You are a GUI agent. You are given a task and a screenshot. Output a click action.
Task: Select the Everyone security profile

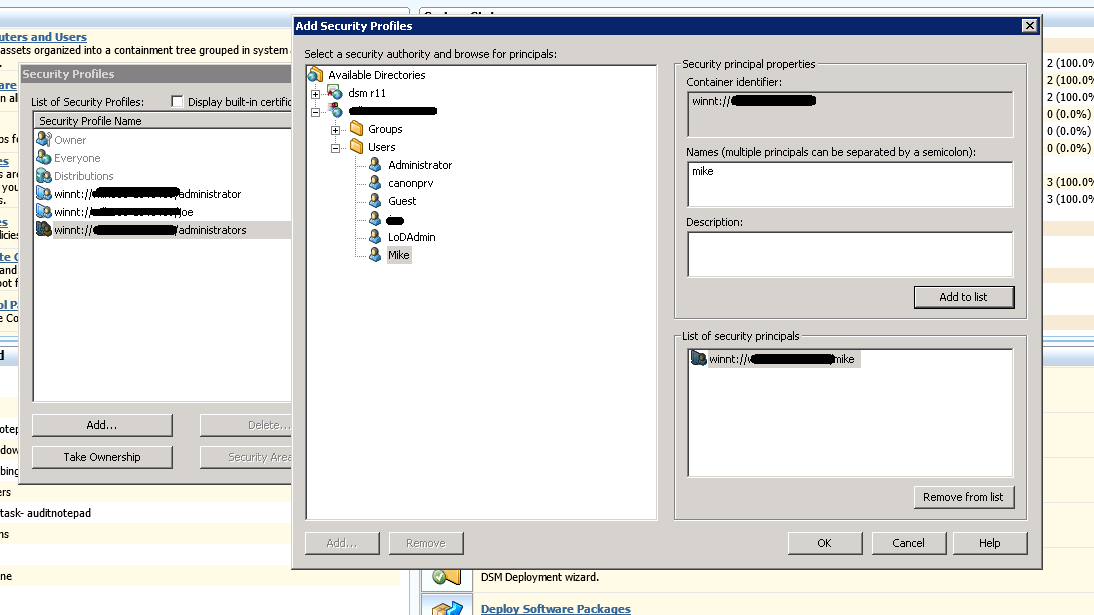pos(77,158)
